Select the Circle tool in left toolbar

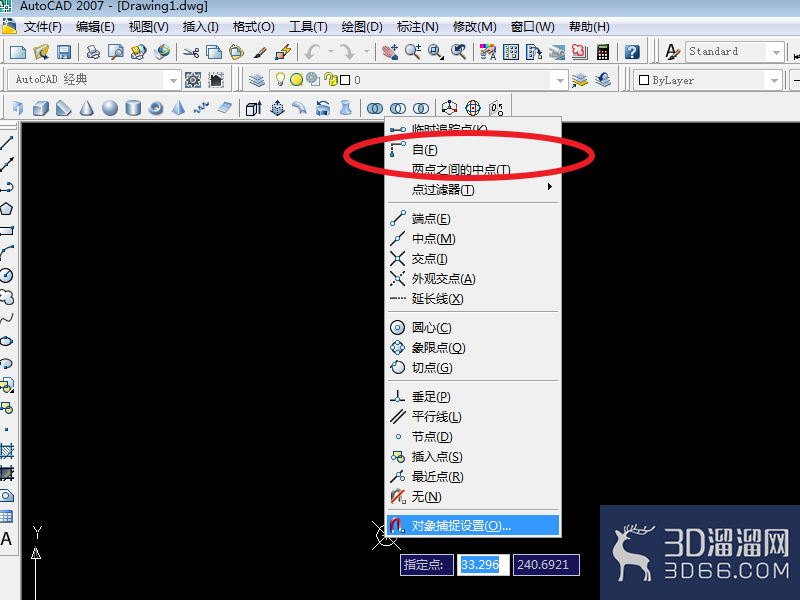click(x=7, y=276)
